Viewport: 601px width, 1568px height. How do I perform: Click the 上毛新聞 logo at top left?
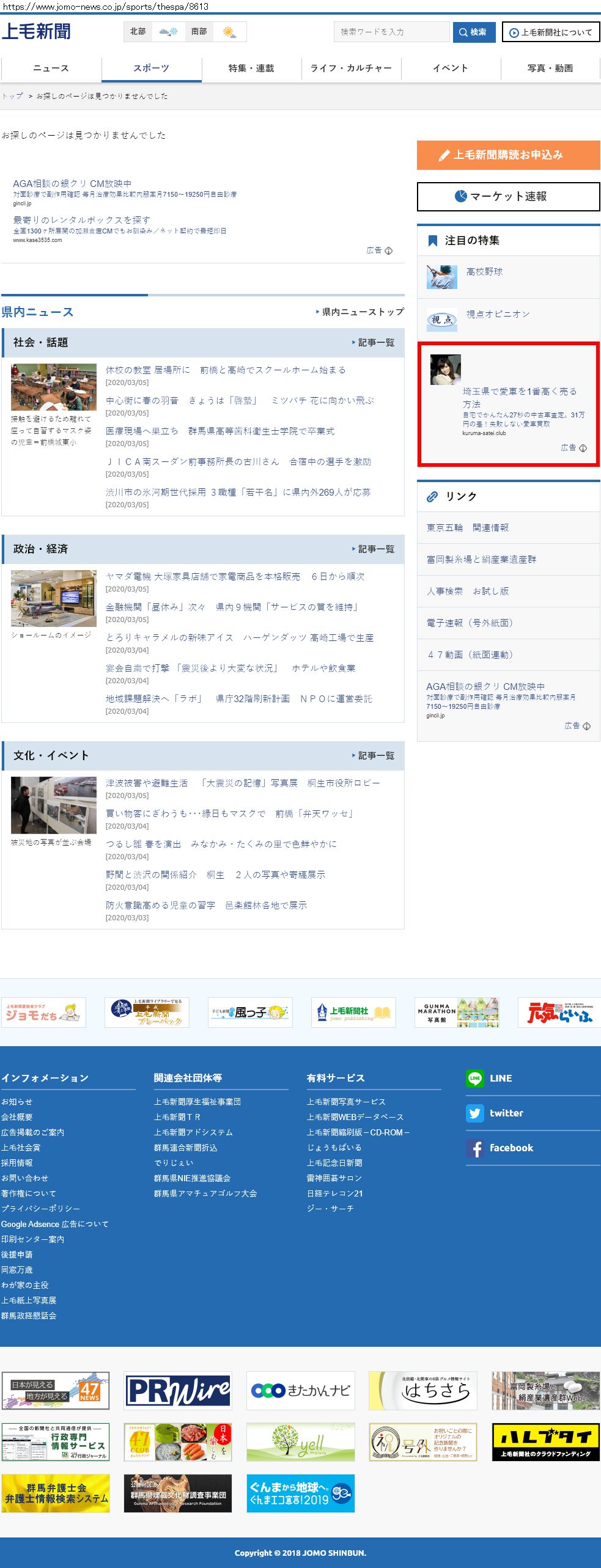[x=37, y=32]
